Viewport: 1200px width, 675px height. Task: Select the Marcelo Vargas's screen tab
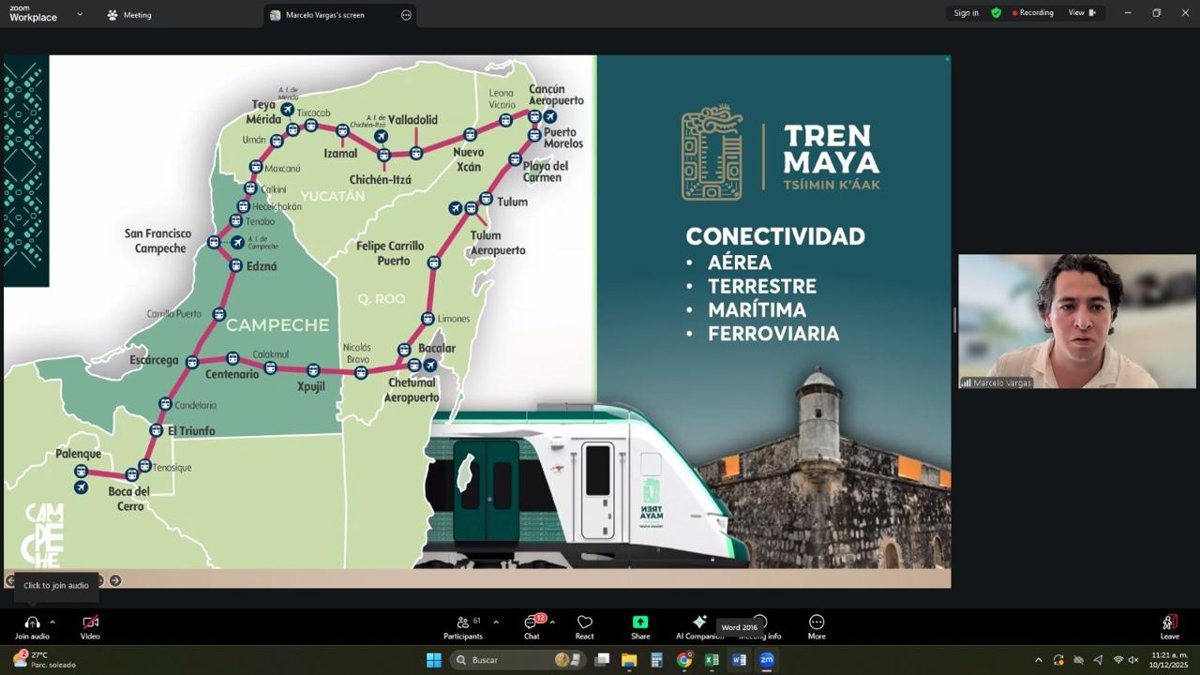[326, 15]
